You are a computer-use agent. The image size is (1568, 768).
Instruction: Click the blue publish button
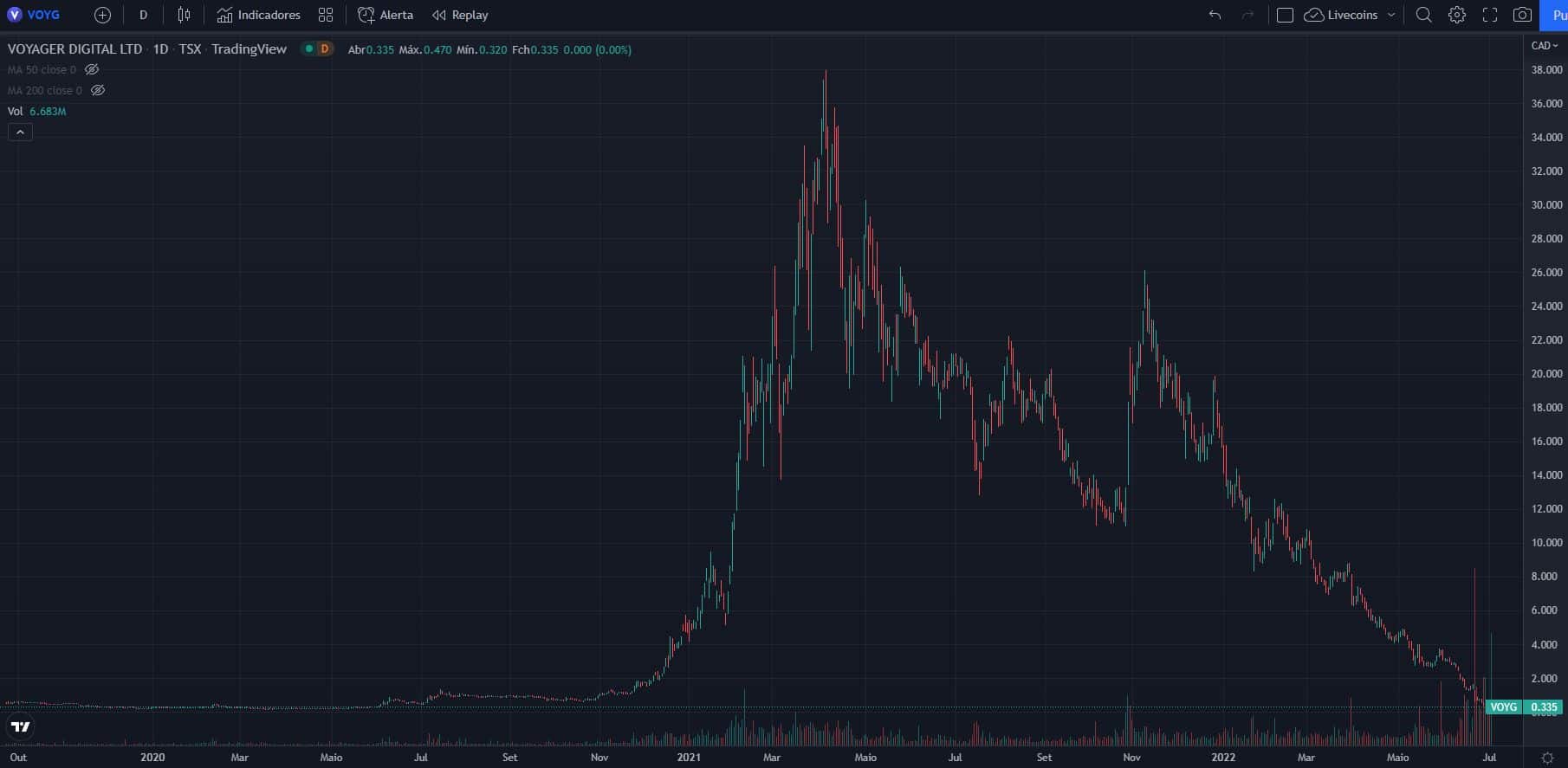[1555, 15]
